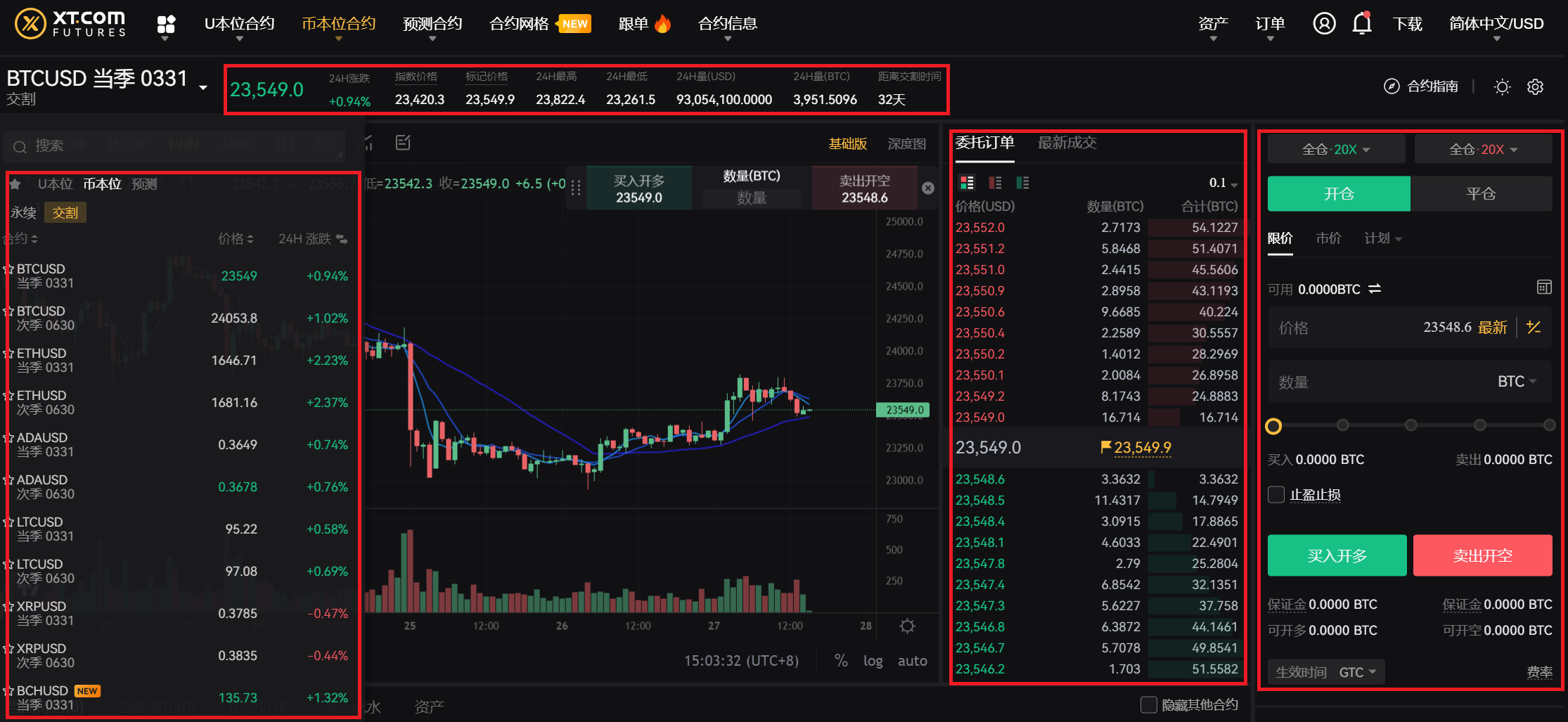This screenshot has width=1568, height=722.
Task: Open the settings gear beside contract guide
Action: tap(1536, 86)
